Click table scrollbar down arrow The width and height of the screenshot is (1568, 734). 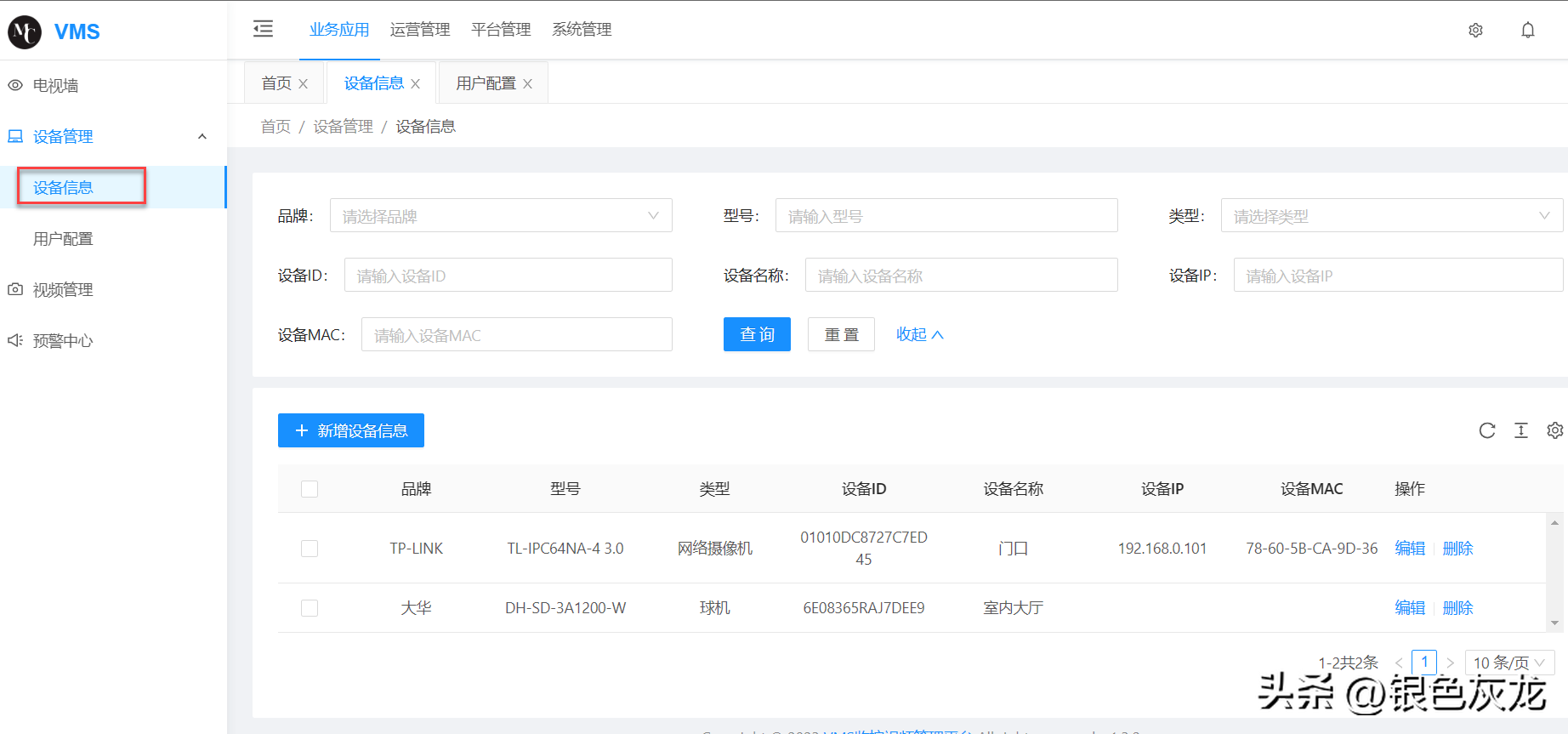[1554, 623]
